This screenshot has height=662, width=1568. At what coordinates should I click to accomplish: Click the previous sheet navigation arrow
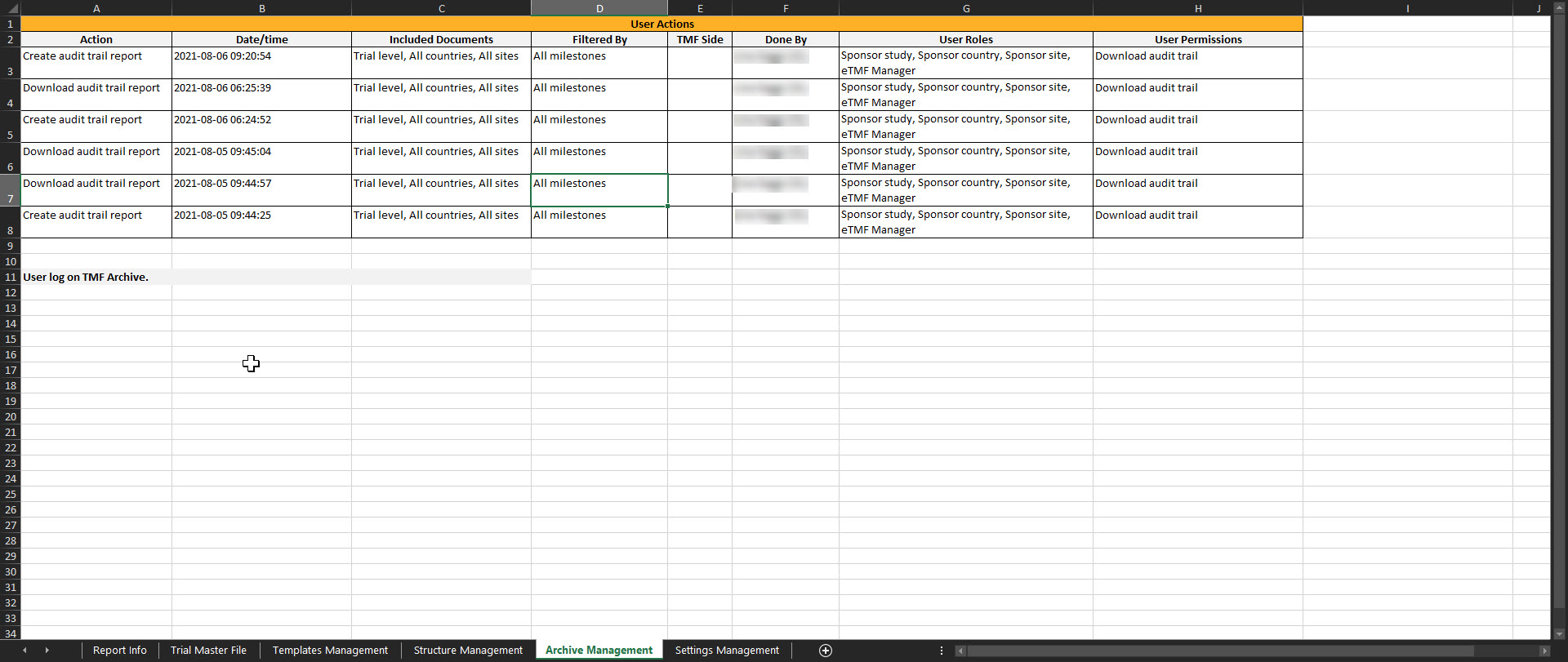pyautogui.click(x=24, y=651)
